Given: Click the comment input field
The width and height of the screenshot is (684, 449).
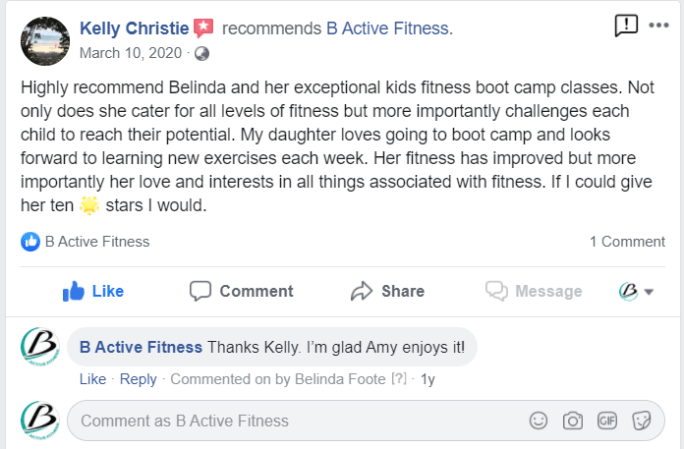Looking at the screenshot, I should coord(290,421).
